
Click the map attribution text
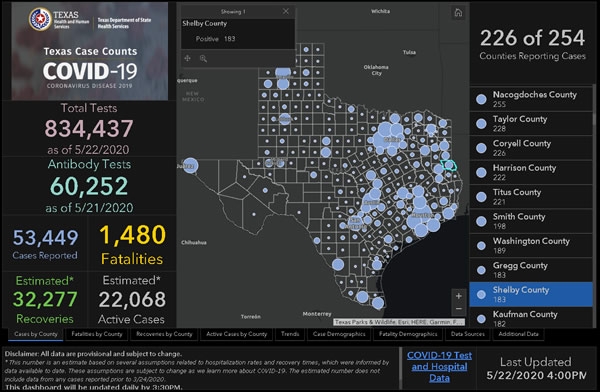(x=399, y=322)
